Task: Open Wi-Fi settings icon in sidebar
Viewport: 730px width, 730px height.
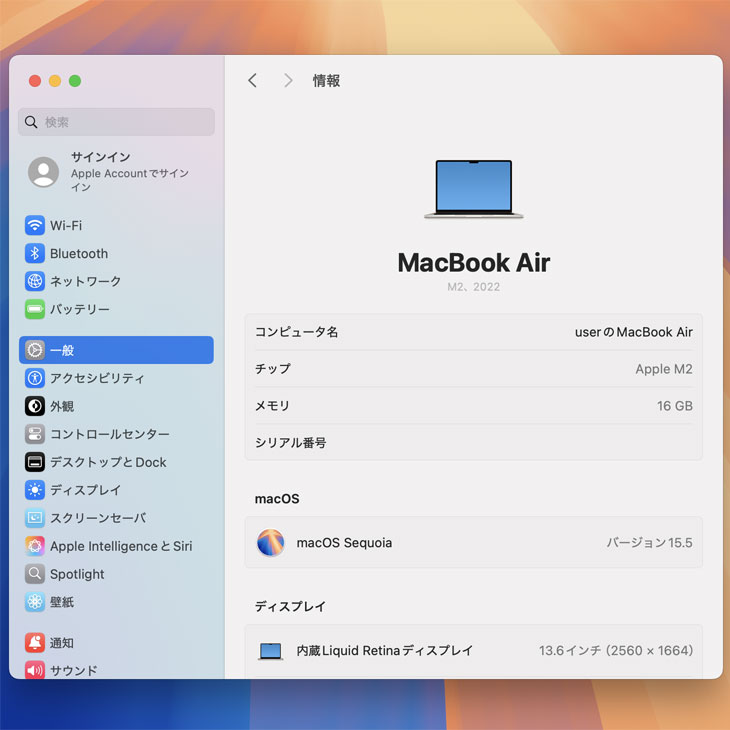Action: tap(35, 225)
